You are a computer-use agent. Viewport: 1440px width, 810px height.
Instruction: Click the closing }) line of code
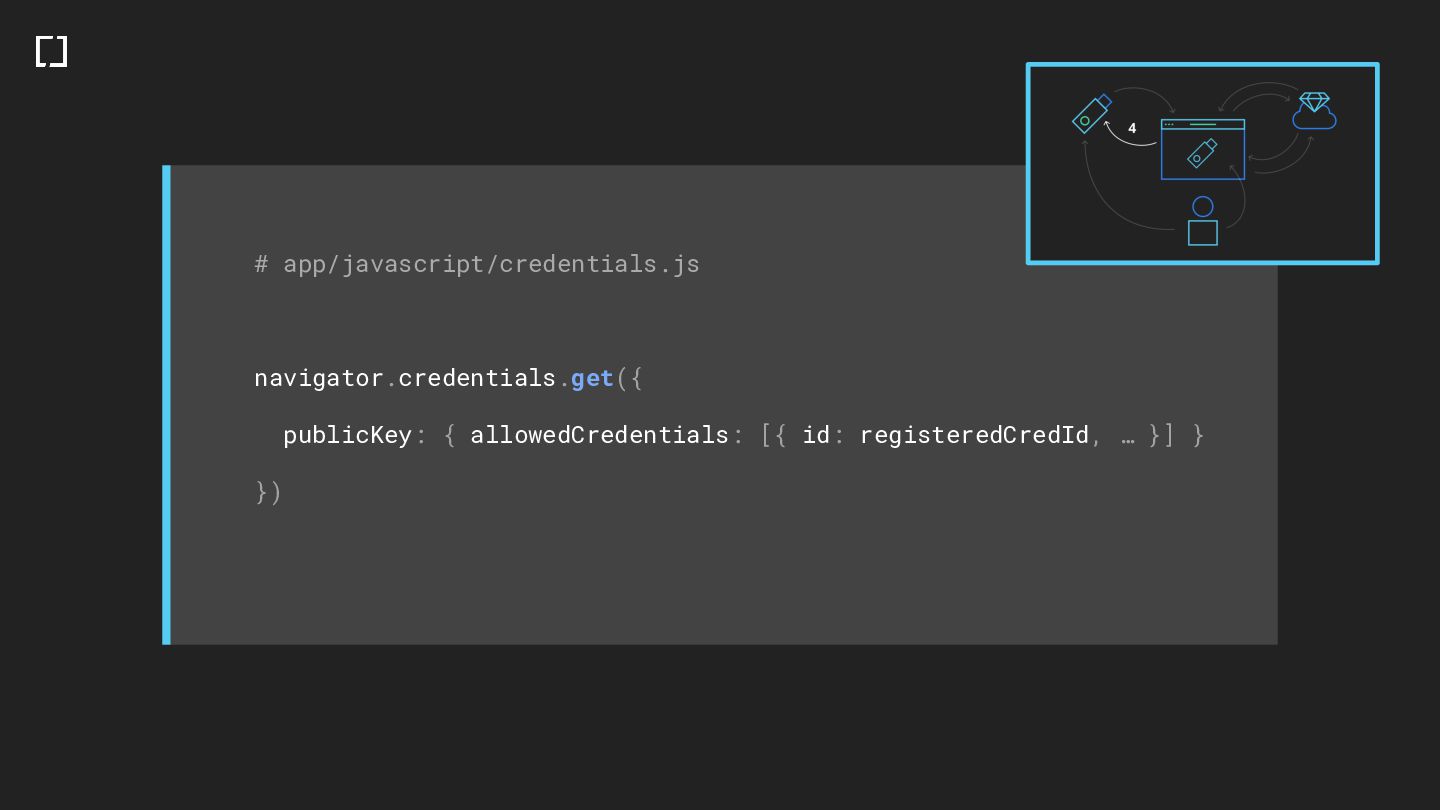[x=268, y=492]
